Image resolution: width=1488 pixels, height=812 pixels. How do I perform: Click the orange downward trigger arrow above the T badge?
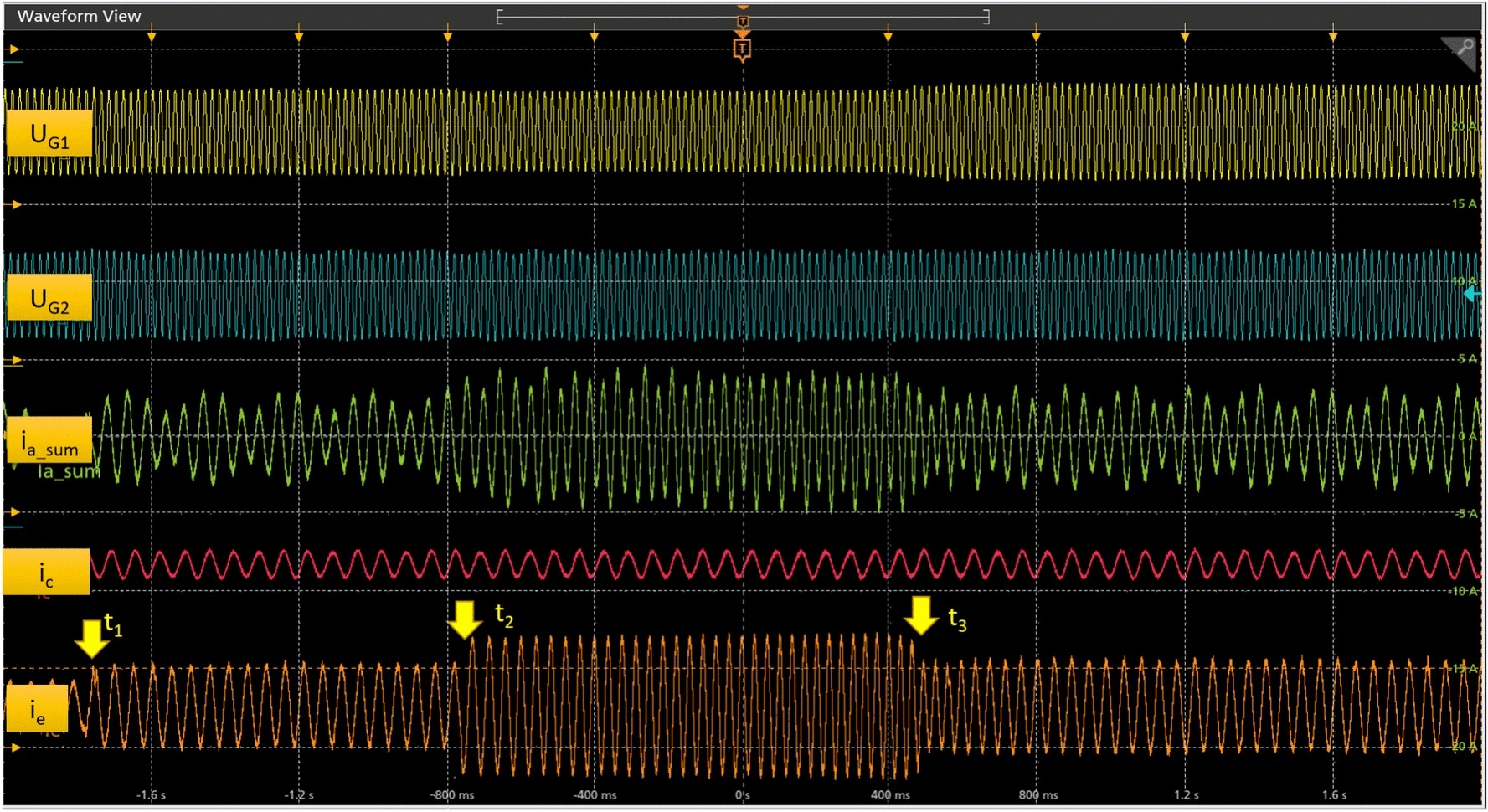[x=742, y=35]
